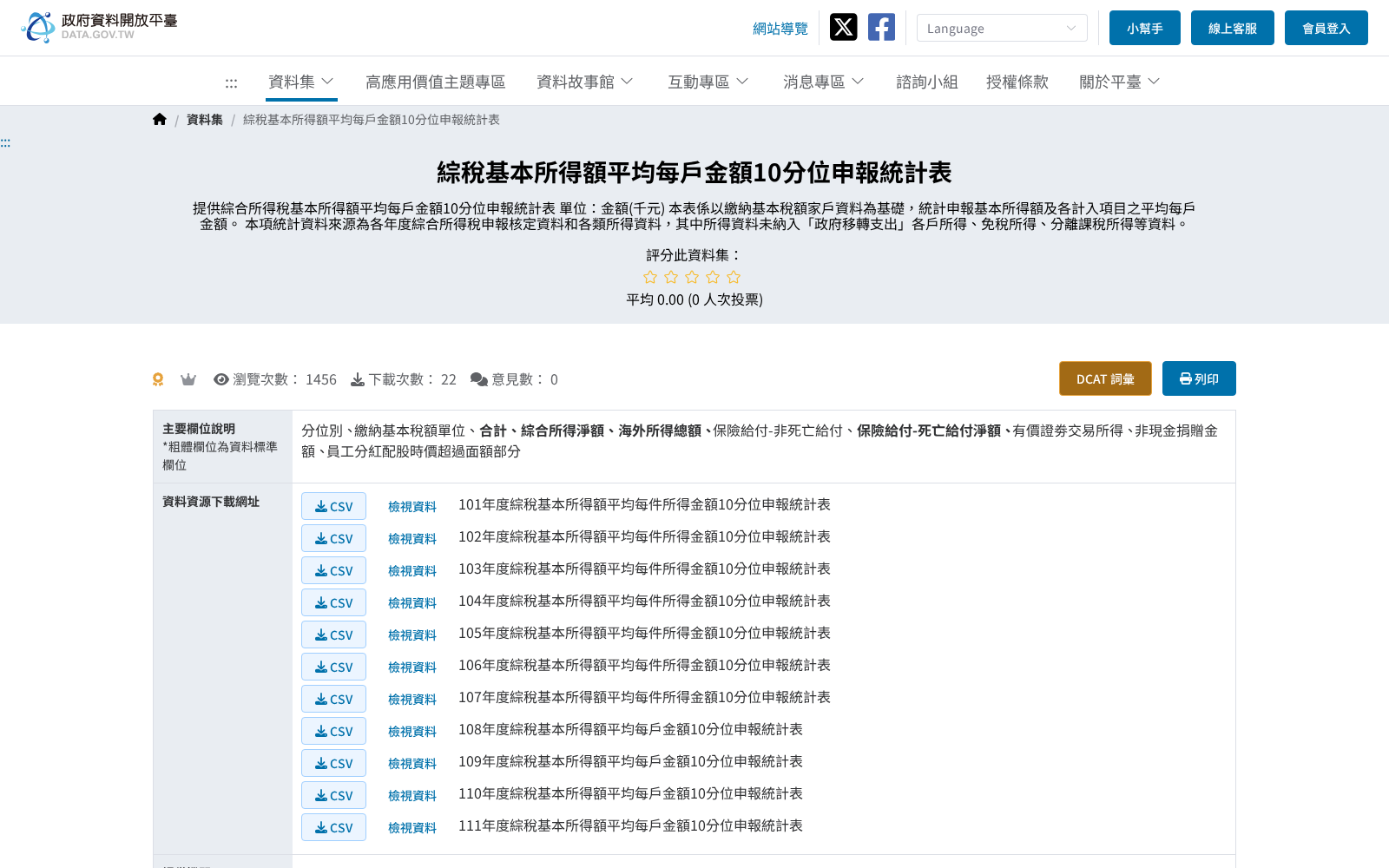Click the left-edge accesskey dots marker
The width and height of the screenshot is (1389, 868).
[x=5, y=143]
